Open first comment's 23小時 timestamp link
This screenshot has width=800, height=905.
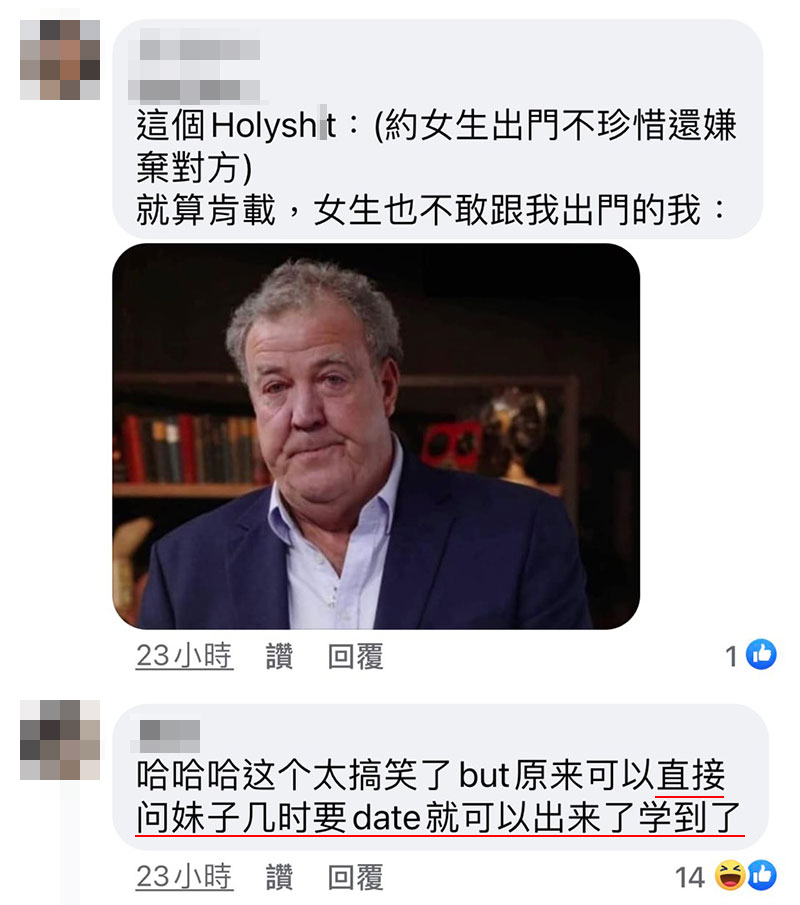pyautogui.click(x=185, y=656)
